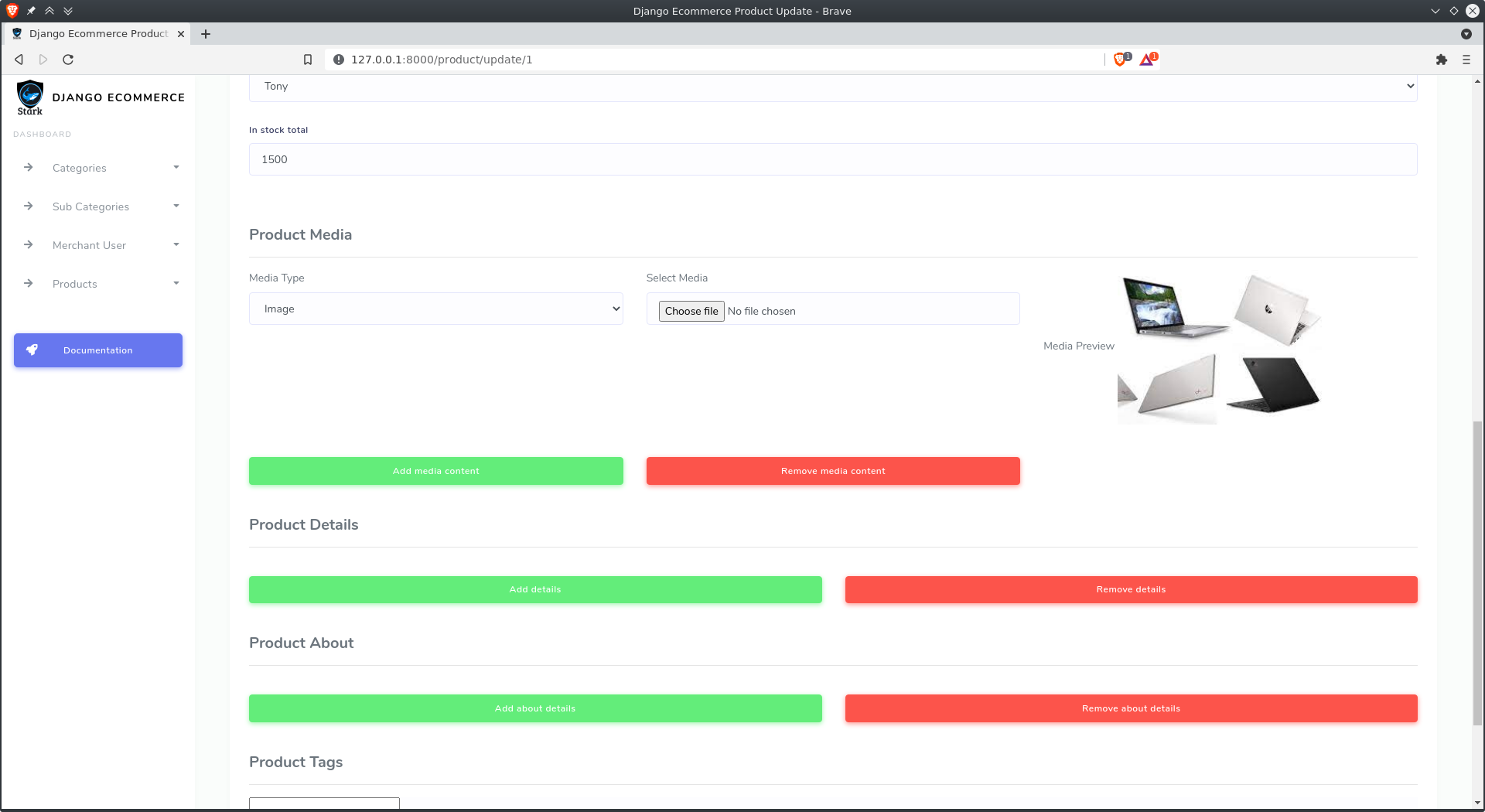Click the Remove about details button

(1131, 708)
